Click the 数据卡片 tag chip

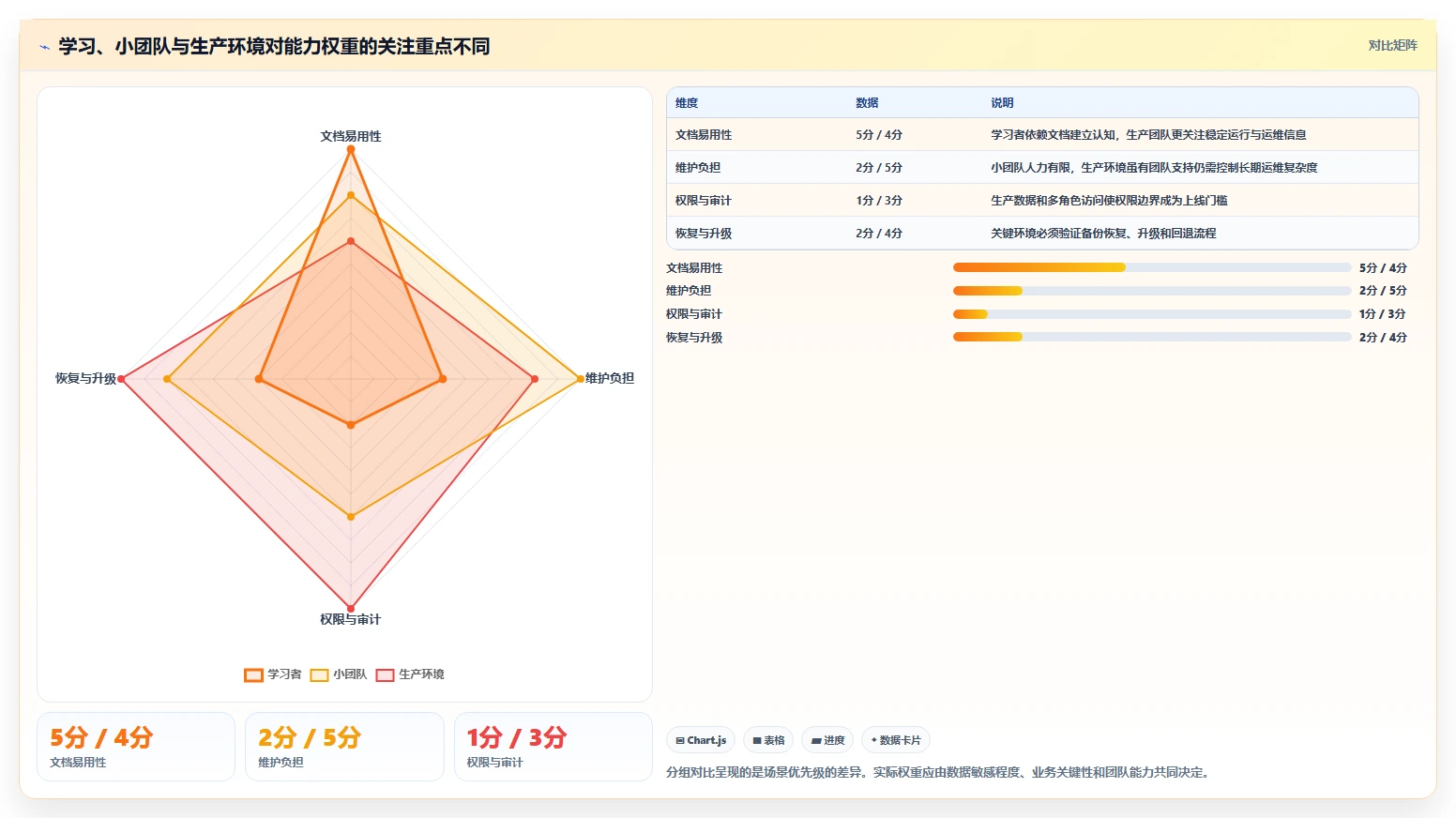point(896,740)
